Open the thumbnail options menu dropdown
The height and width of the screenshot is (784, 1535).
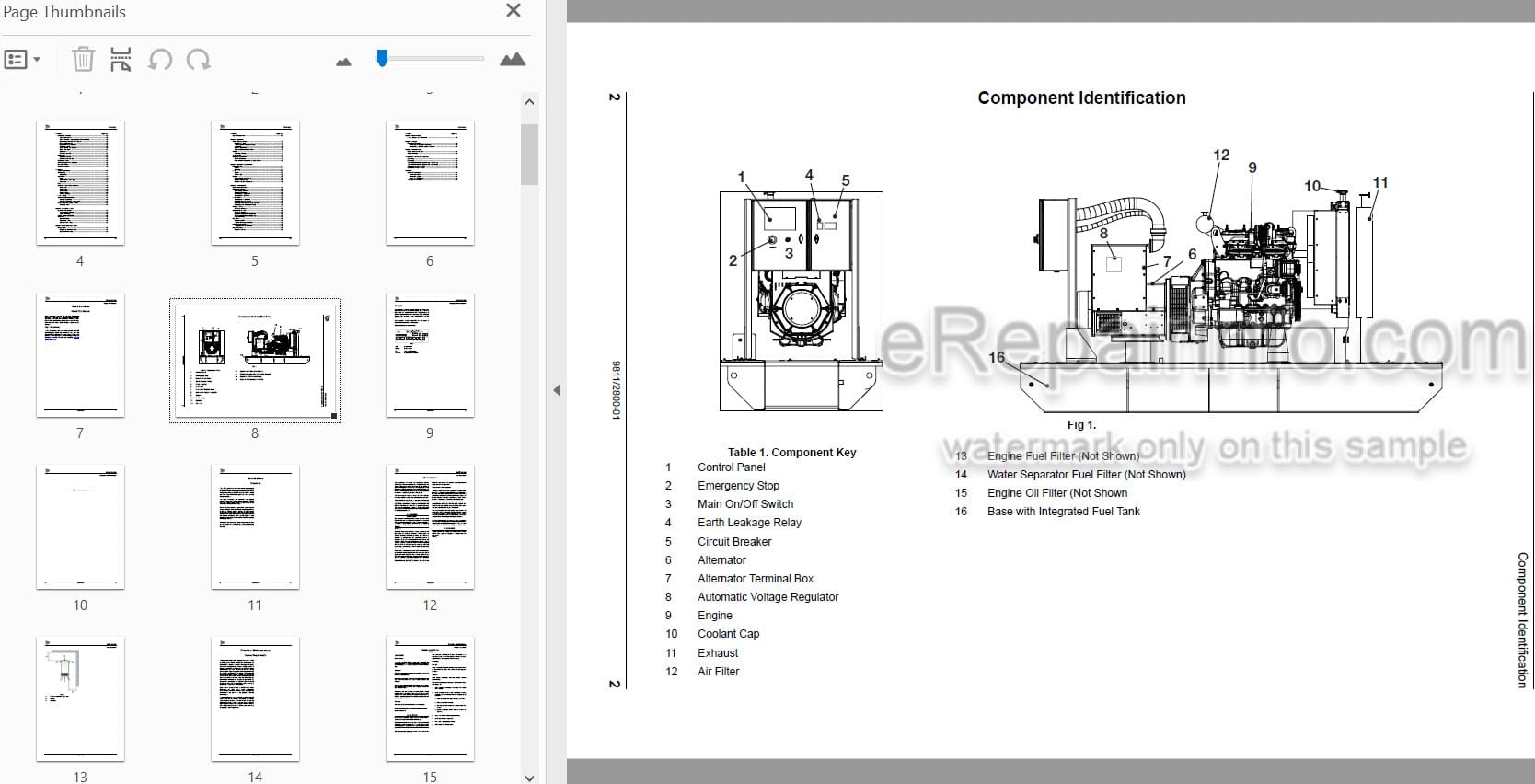23,60
